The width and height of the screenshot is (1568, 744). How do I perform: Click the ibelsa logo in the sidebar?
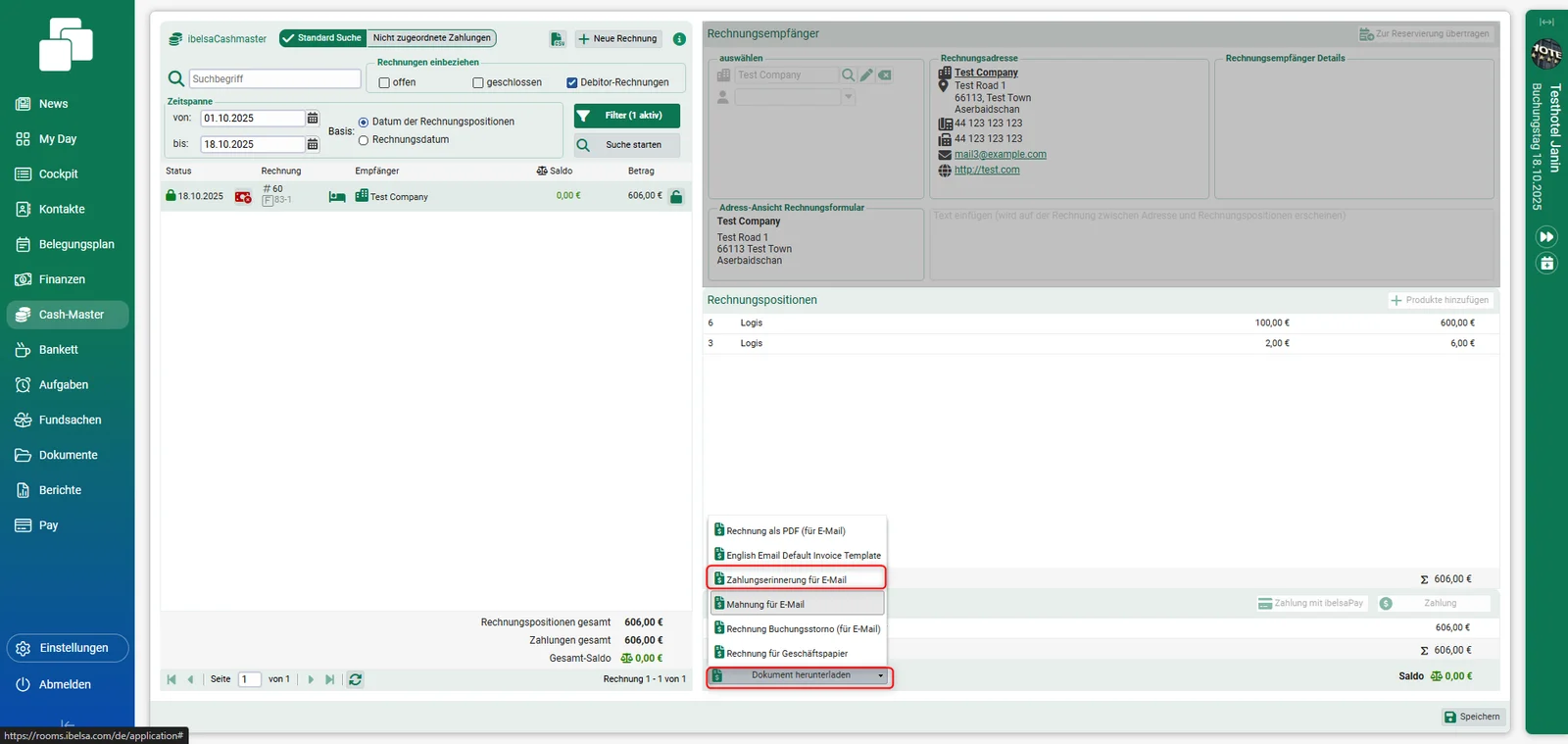(x=67, y=45)
